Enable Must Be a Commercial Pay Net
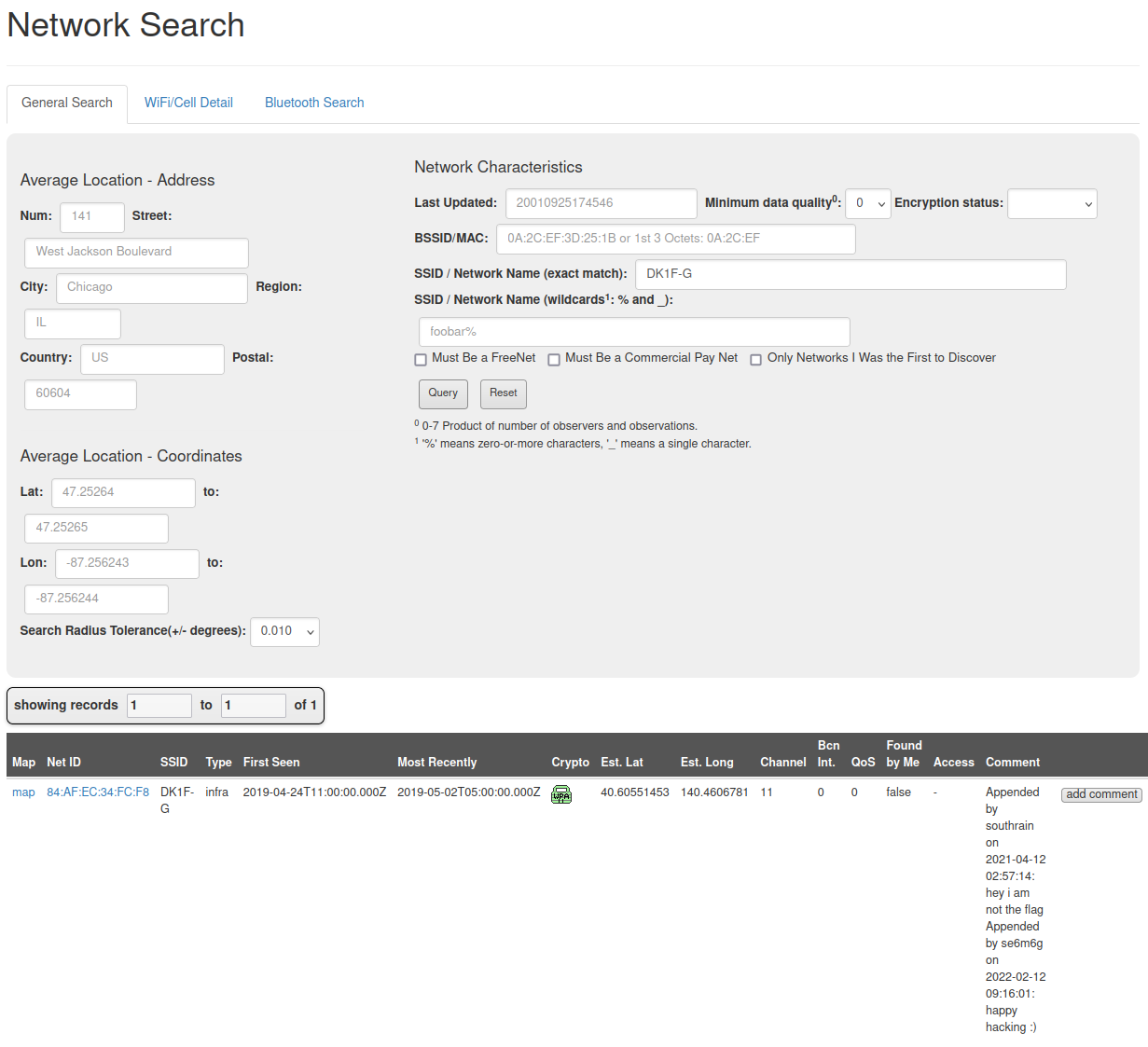 (554, 360)
